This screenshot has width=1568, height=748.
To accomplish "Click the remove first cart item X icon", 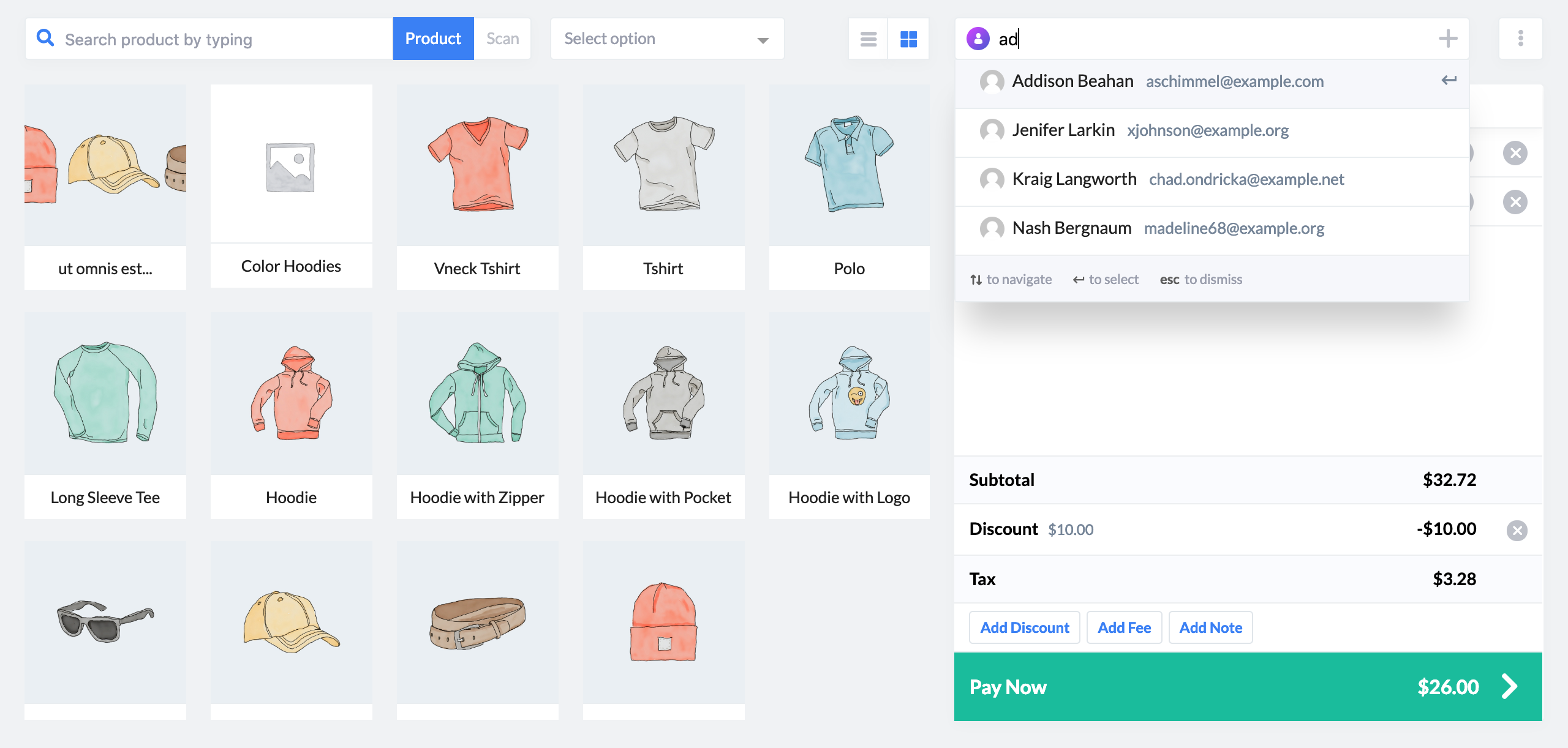I will (1516, 153).
